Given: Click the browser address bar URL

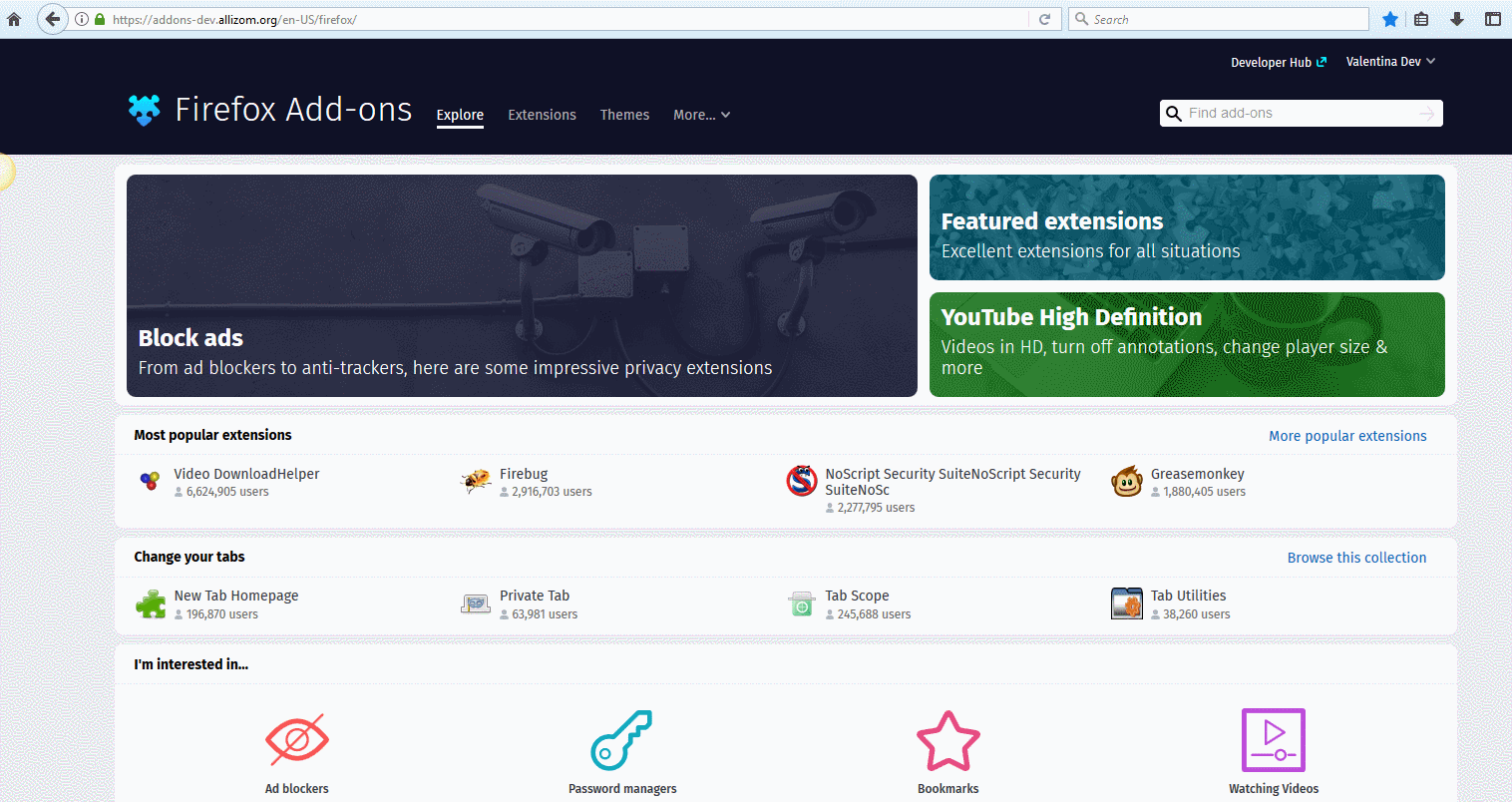Looking at the screenshot, I should pos(234,19).
